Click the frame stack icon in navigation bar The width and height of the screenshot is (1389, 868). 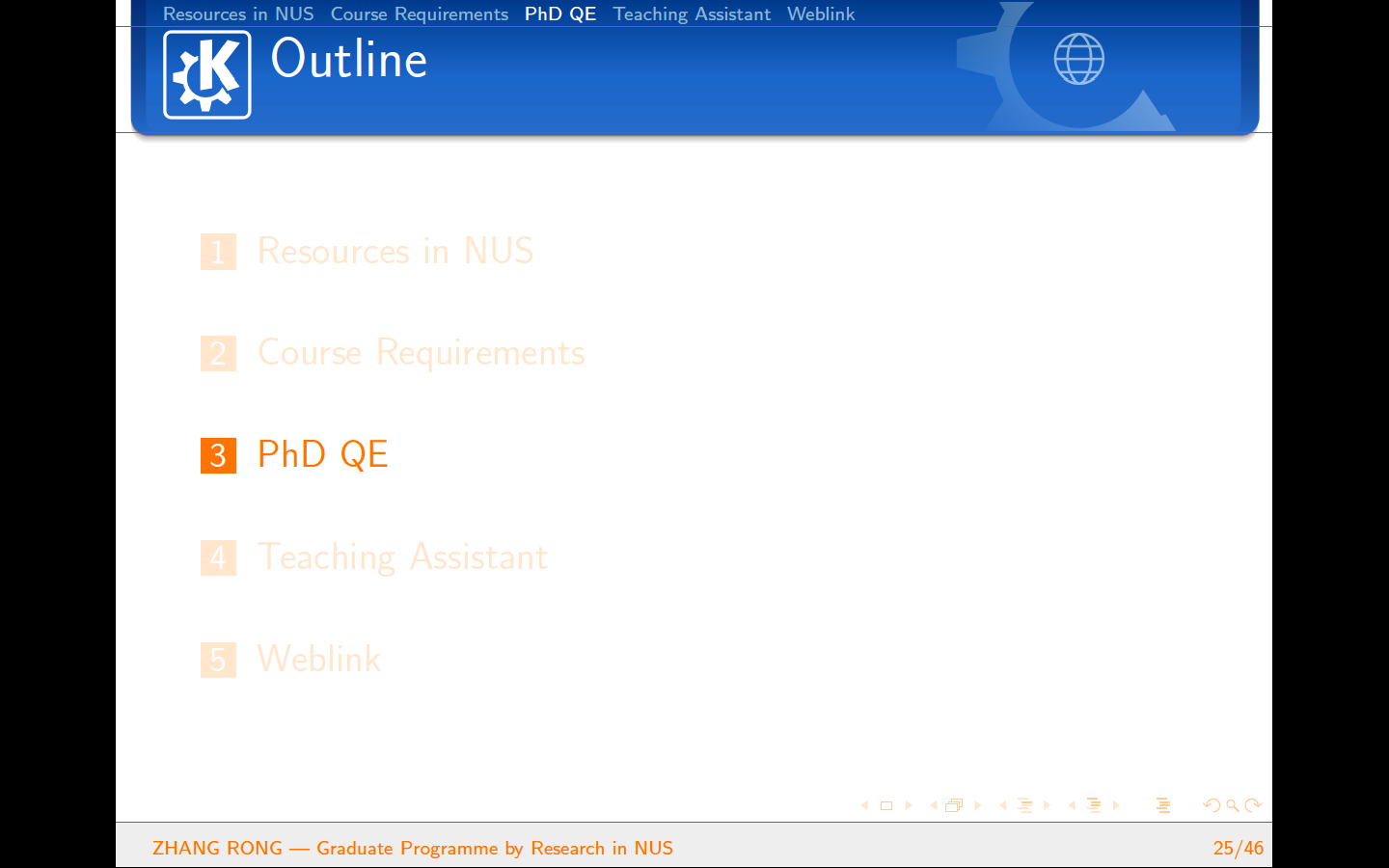tap(954, 805)
